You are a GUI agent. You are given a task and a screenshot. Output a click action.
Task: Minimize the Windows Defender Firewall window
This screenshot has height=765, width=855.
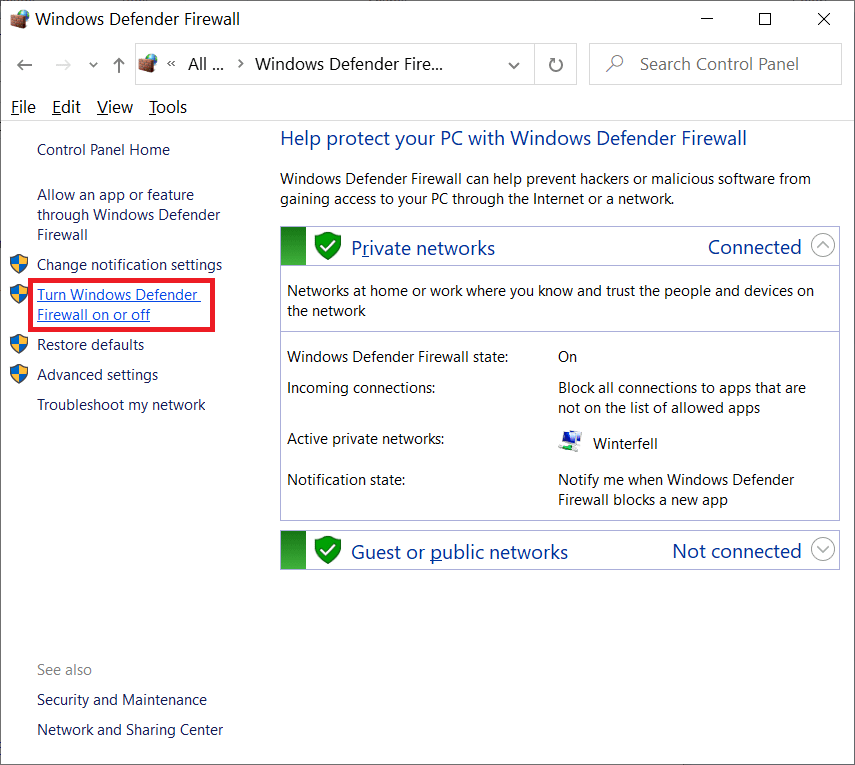707,19
